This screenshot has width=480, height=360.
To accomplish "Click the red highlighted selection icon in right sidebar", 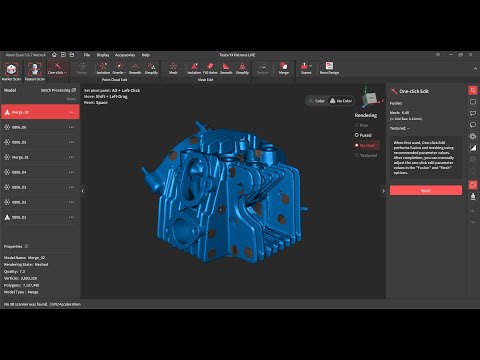I will (473, 90).
